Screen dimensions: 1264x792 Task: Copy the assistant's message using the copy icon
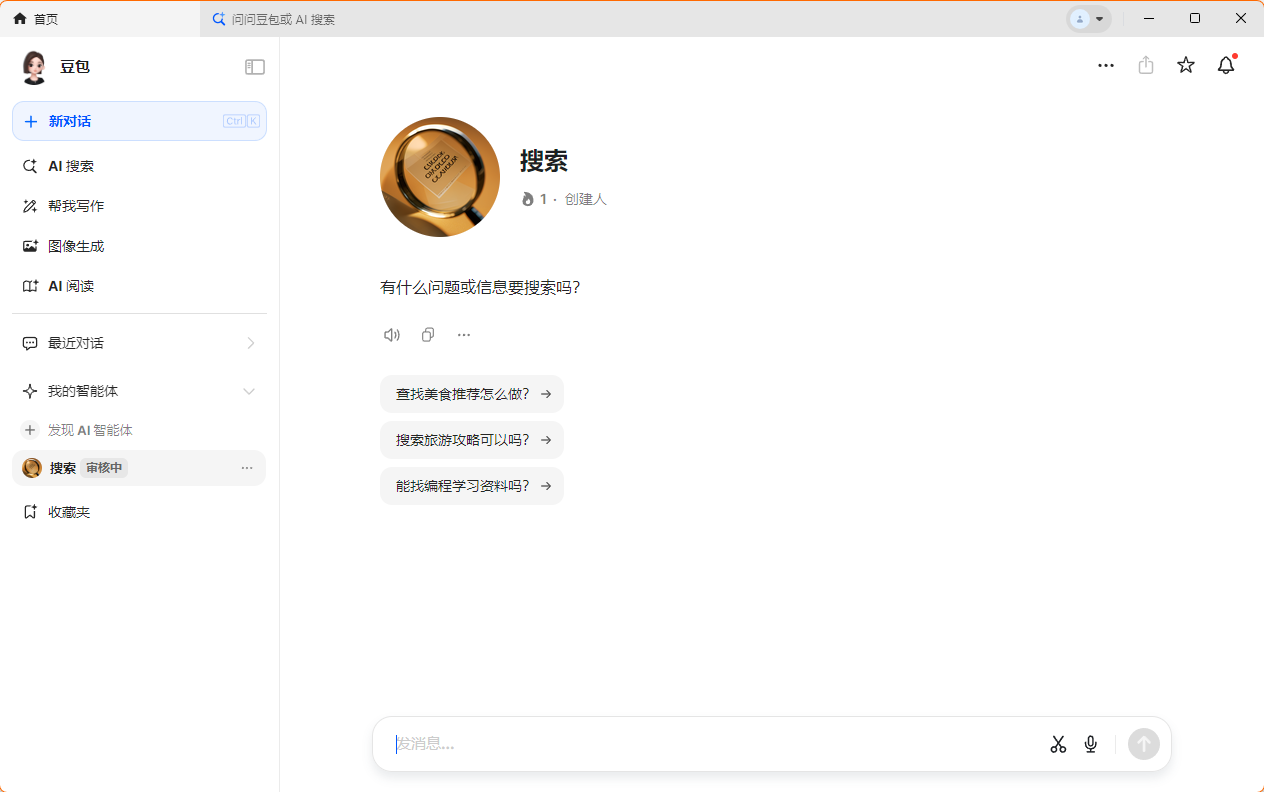tap(428, 334)
